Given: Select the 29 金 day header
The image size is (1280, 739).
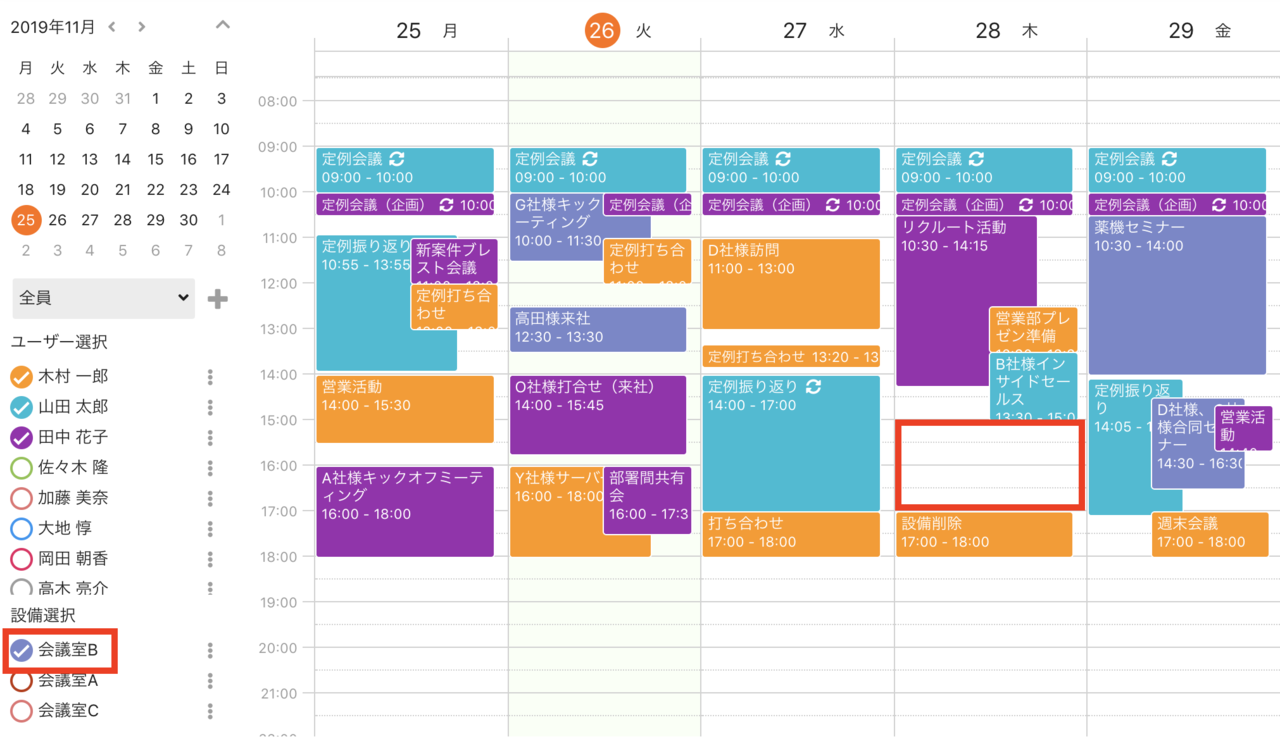Looking at the screenshot, I should pyautogui.click(x=1199, y=31).
